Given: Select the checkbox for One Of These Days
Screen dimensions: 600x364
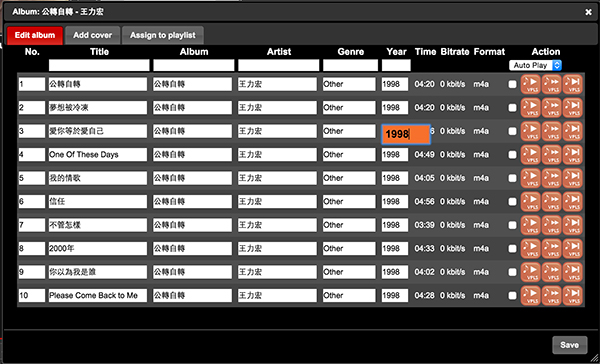Looking at the screenshot, I should coord(512,155).
